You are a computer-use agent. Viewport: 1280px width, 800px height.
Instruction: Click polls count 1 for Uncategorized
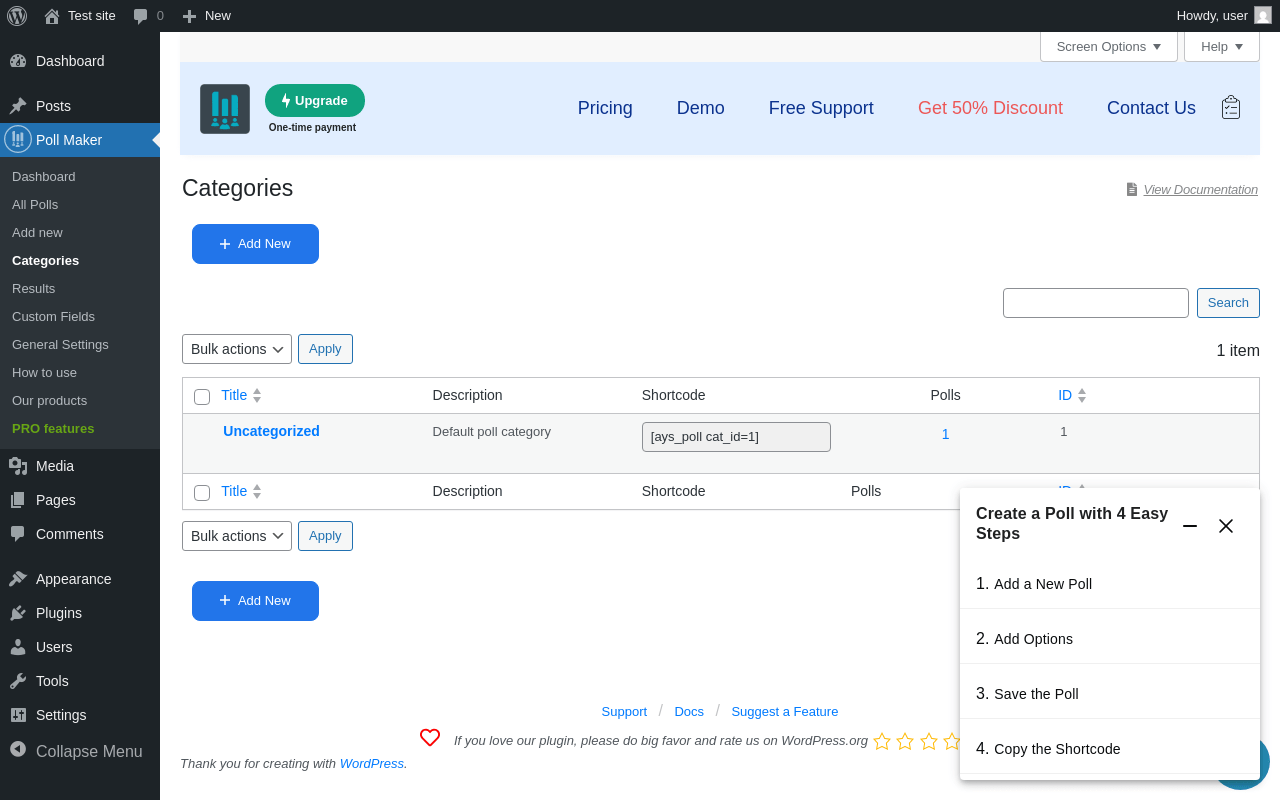click(x=945, y=434)
